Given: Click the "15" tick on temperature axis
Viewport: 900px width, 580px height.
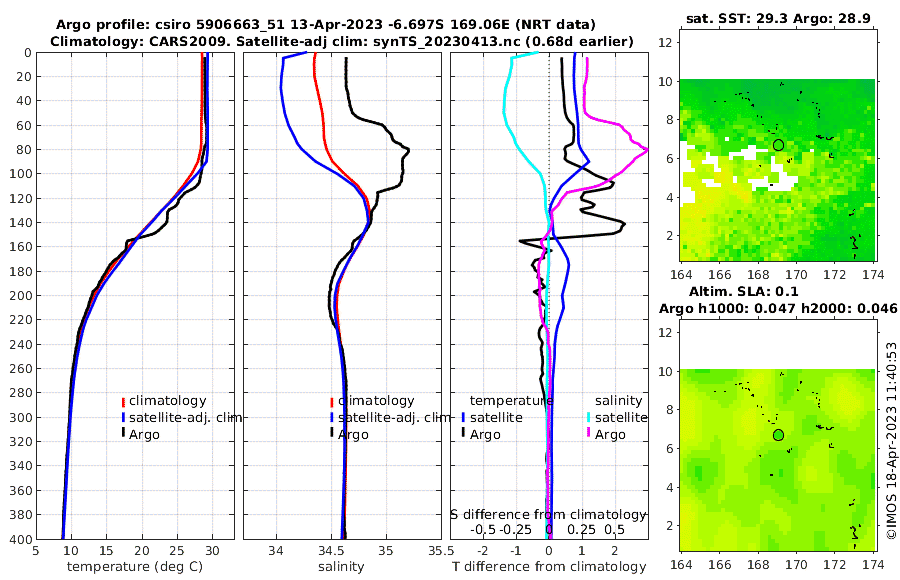Looking at the screenshot, I should 107,551.
